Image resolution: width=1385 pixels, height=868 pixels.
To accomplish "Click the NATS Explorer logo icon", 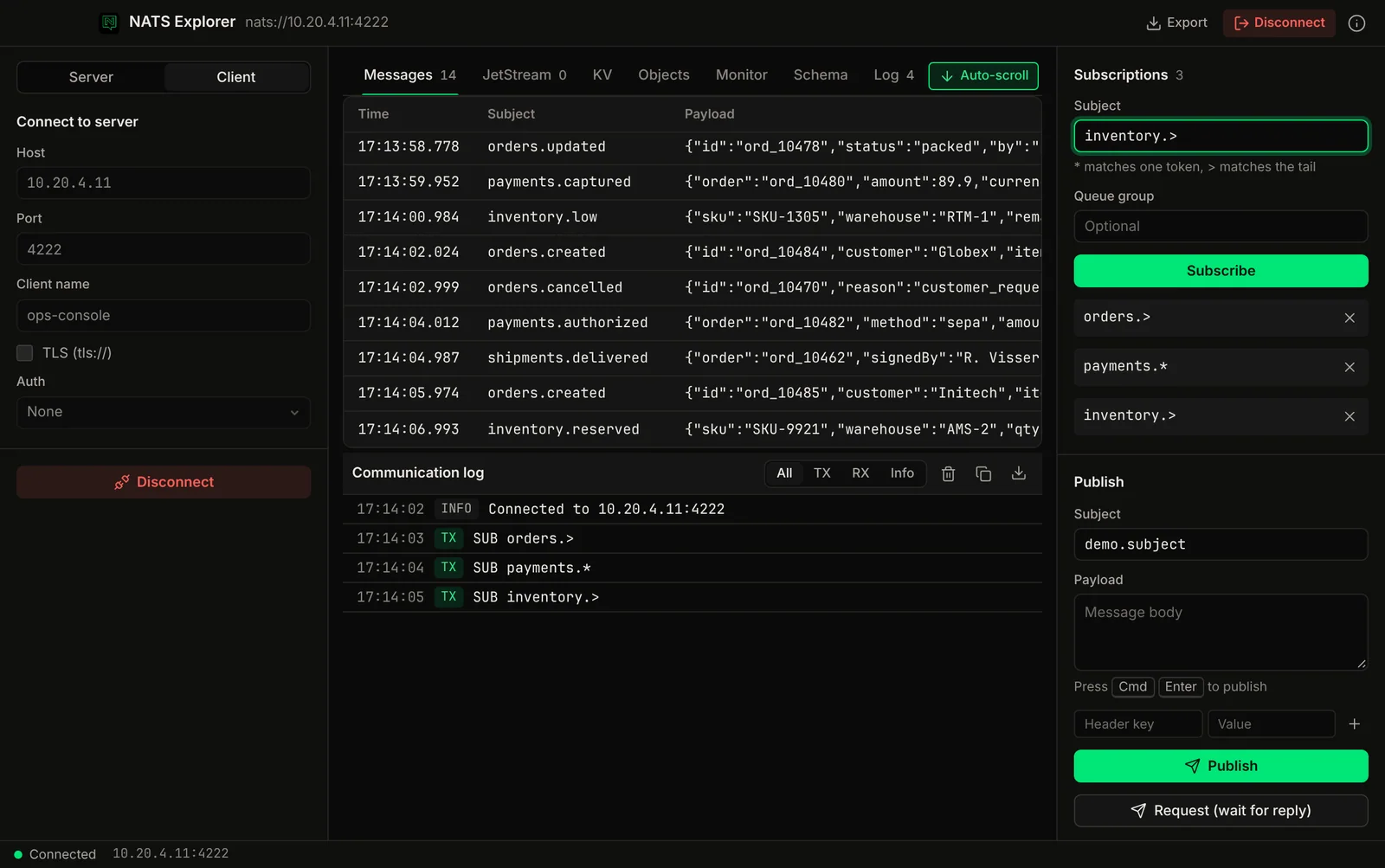I will coord(109,23).
